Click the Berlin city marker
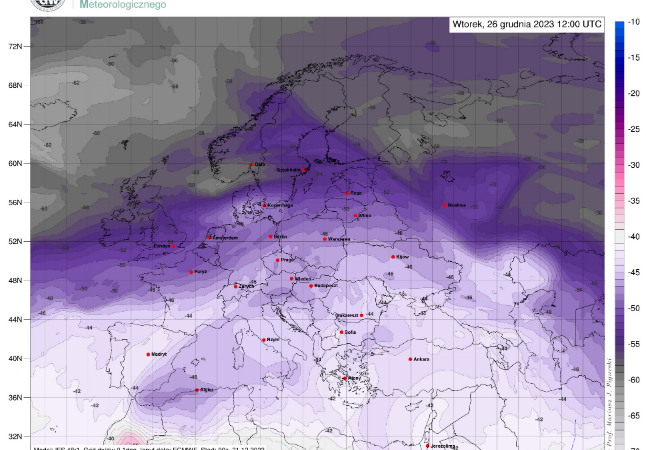646x450 pixels. pyautogui.click(x=270, y=237)
